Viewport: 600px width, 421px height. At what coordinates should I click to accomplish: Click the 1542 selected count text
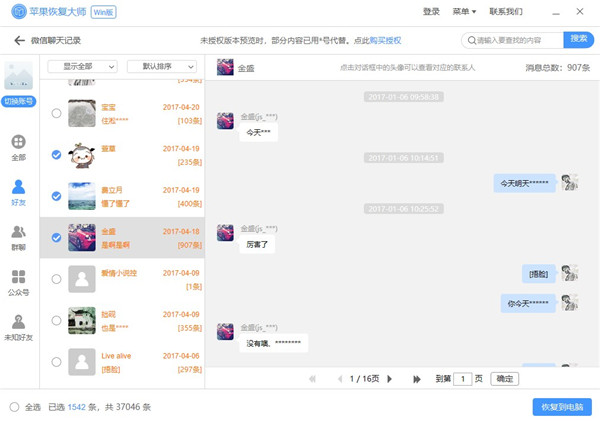tap(77, 407)
